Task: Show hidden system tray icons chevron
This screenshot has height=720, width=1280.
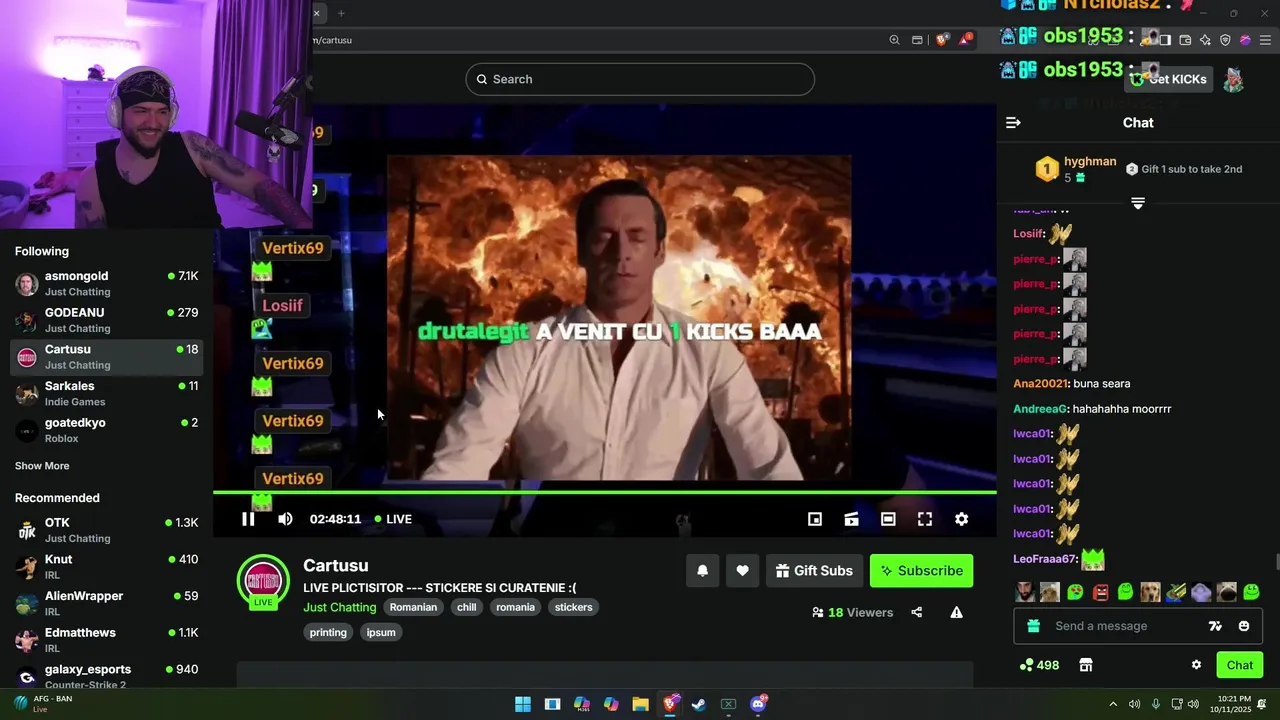Action: point(1113,704)
